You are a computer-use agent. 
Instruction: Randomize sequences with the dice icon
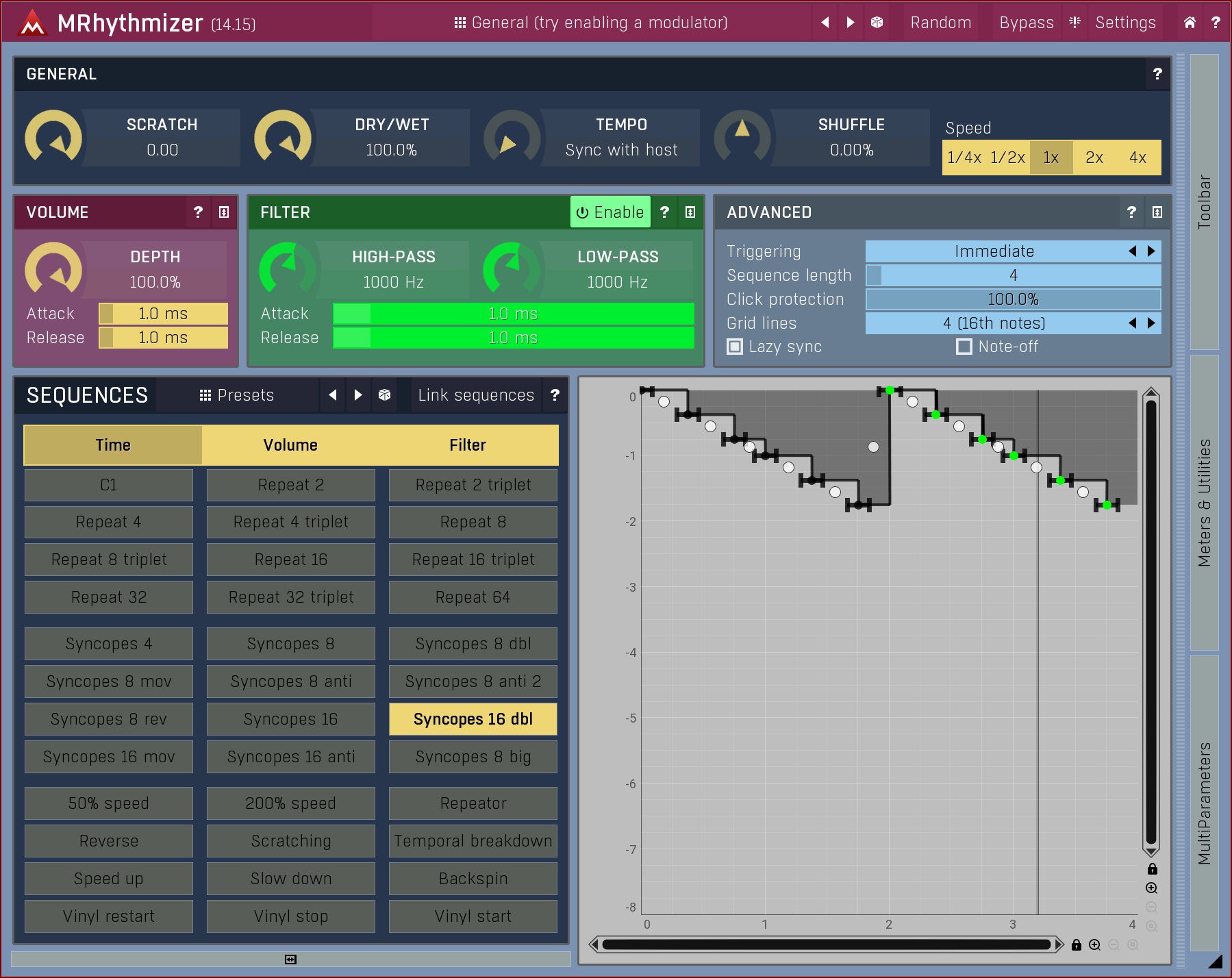[384, 395]
